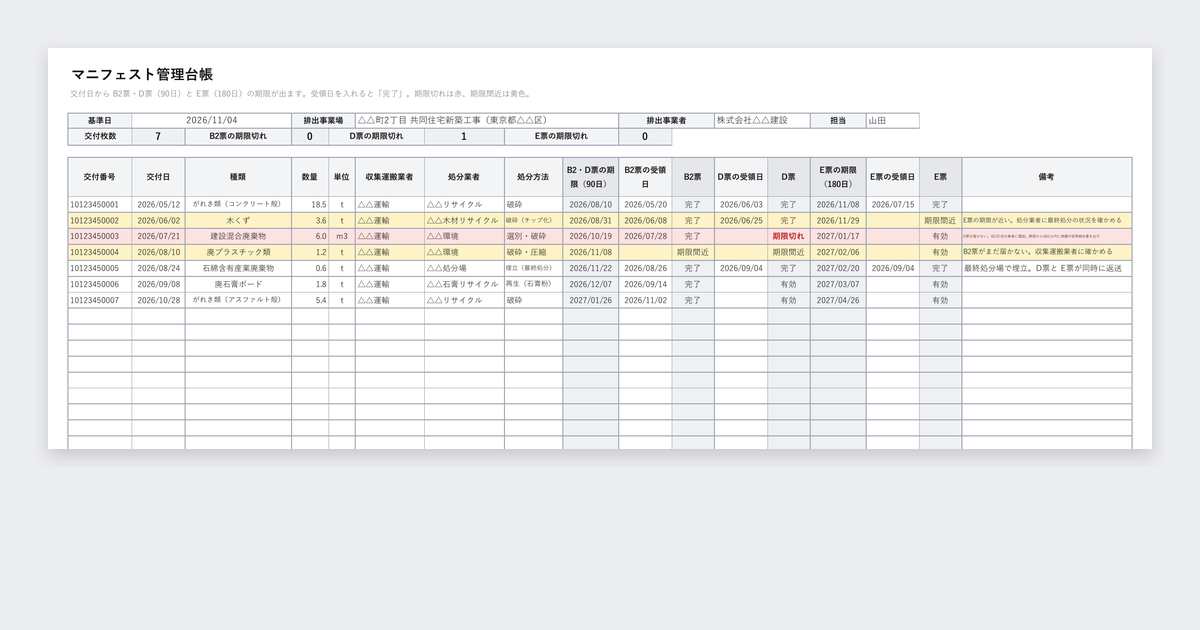The image size is (1200, 630).
Task: Select the △△処分場 cell
Action: pos(464,269)
